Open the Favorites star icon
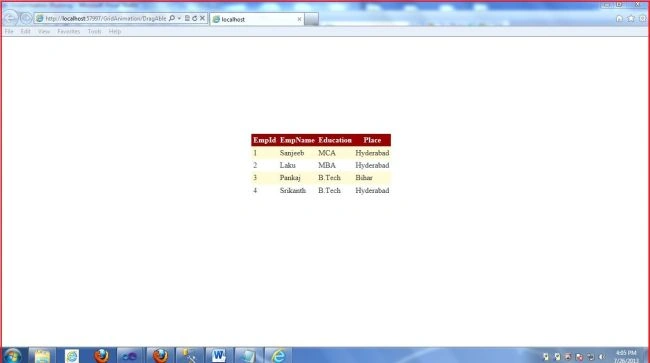Screen dimensions: 650x363 [631, 19]
